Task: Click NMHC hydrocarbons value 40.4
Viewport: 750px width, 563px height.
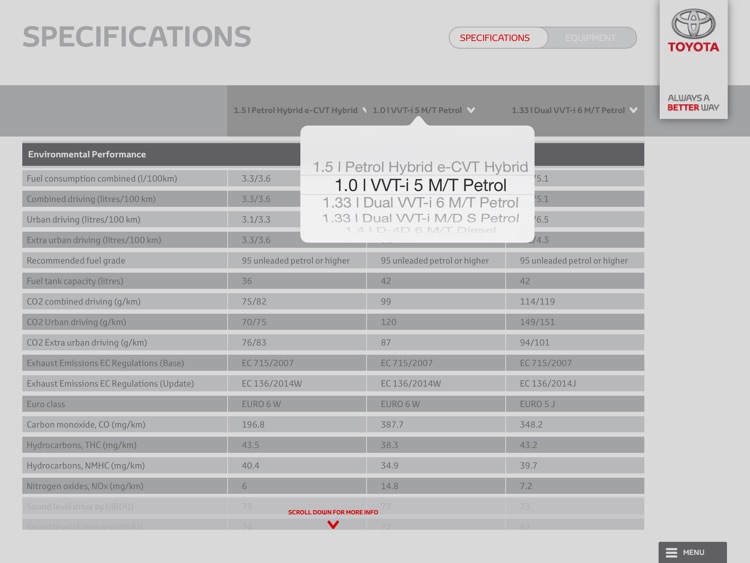Action: (x=251, y=466)
